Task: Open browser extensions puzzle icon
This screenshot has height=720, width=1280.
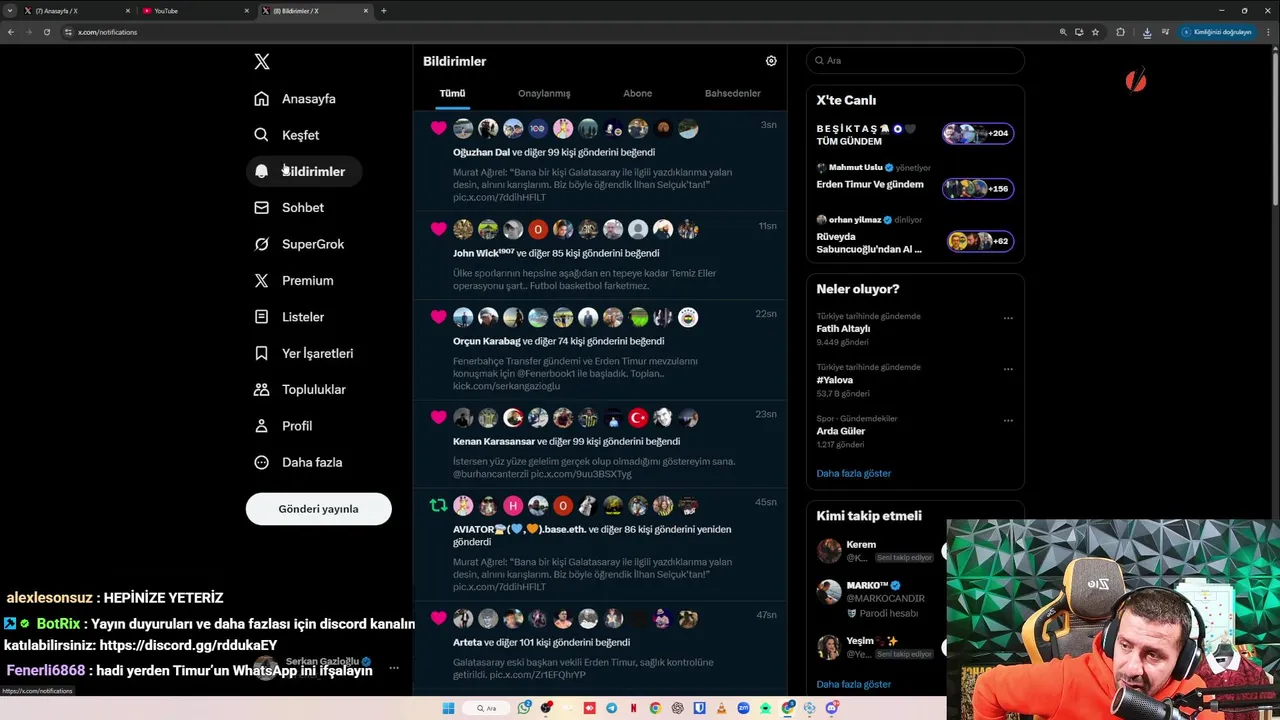Action: [1120, 32]
